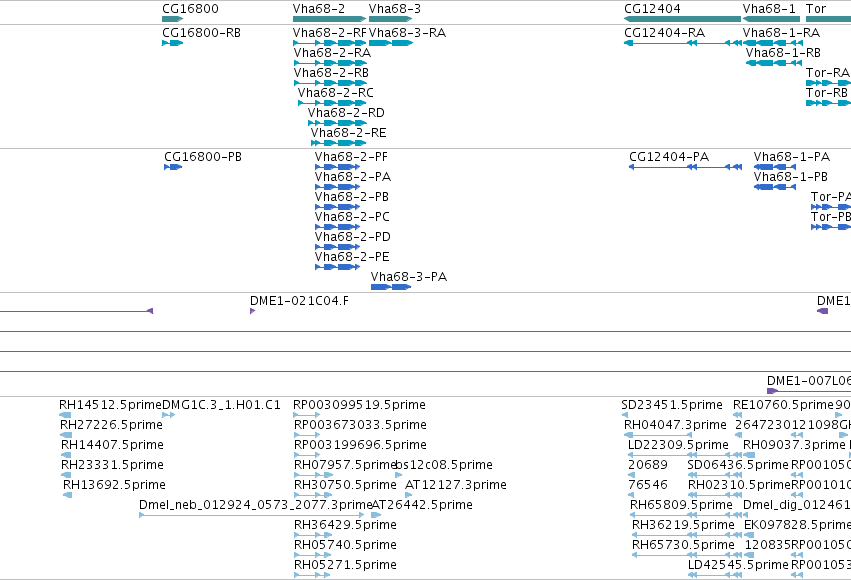Select EST AT26442.5prime
Viewport: 851px width, 580px height.
[422, 506]
